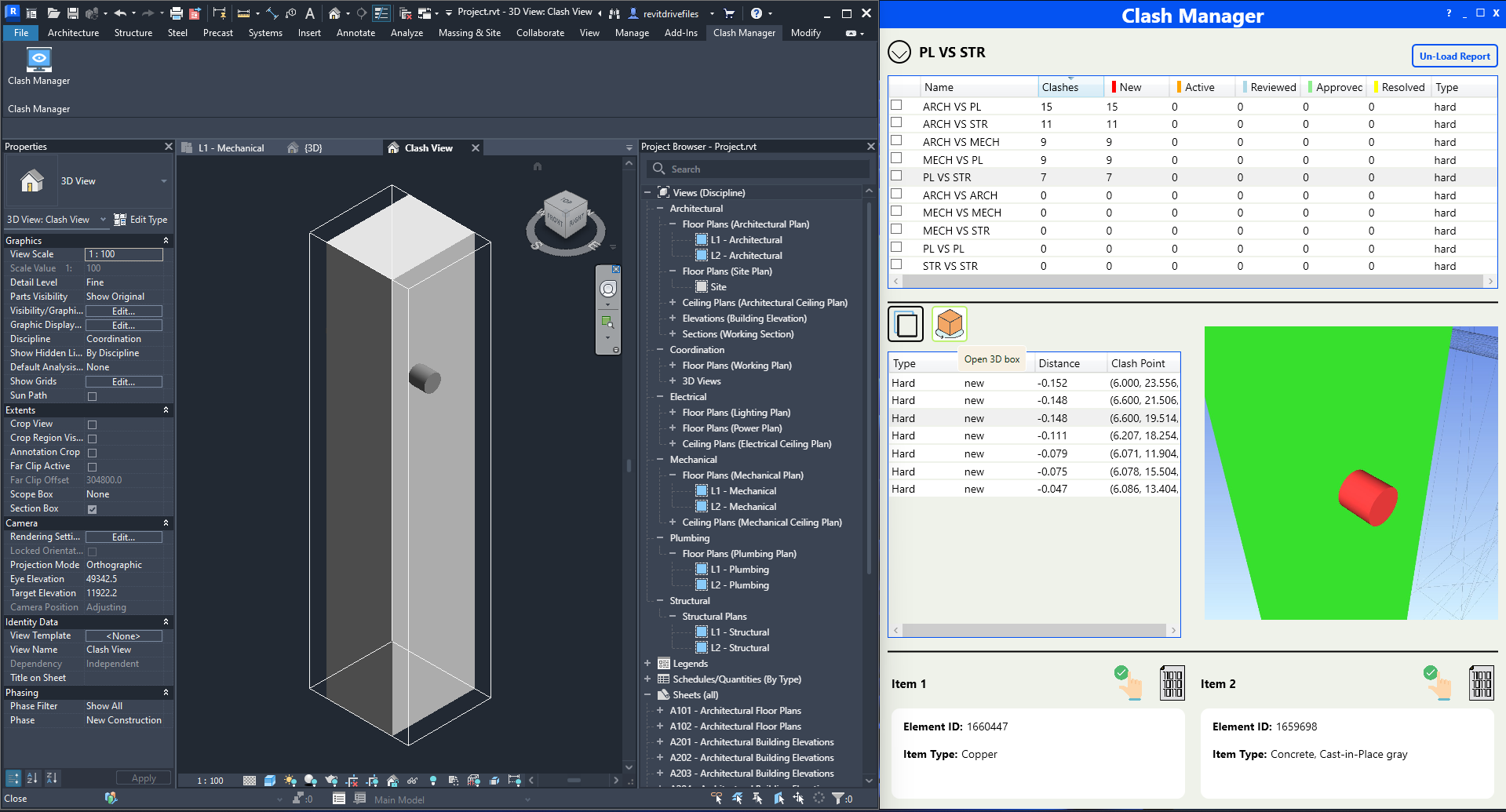Collapse the Mechanical discipline node

tap(660, 460)
